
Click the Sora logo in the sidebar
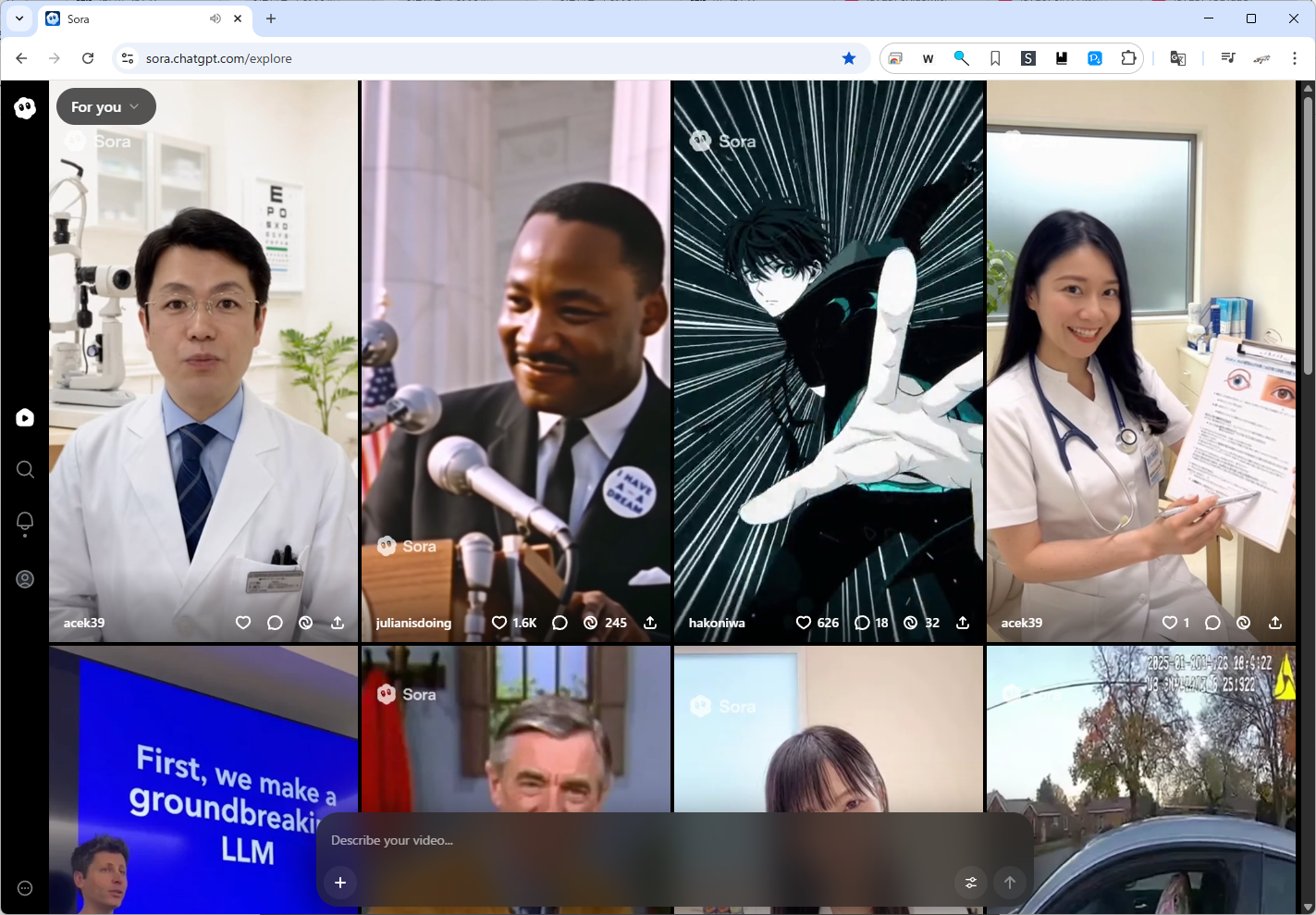pyautogui.click(x=25, y=108)
